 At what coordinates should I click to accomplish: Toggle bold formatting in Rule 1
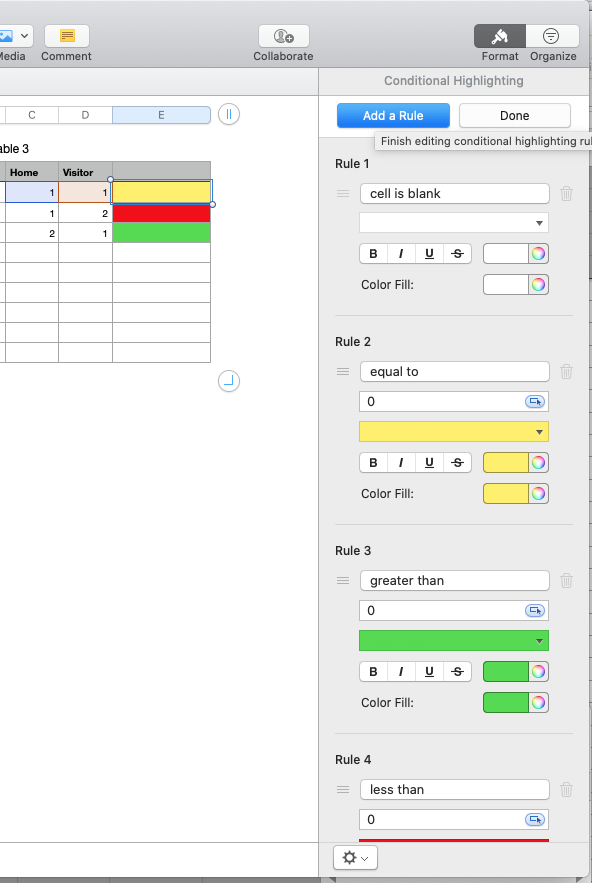click(372, 253)
